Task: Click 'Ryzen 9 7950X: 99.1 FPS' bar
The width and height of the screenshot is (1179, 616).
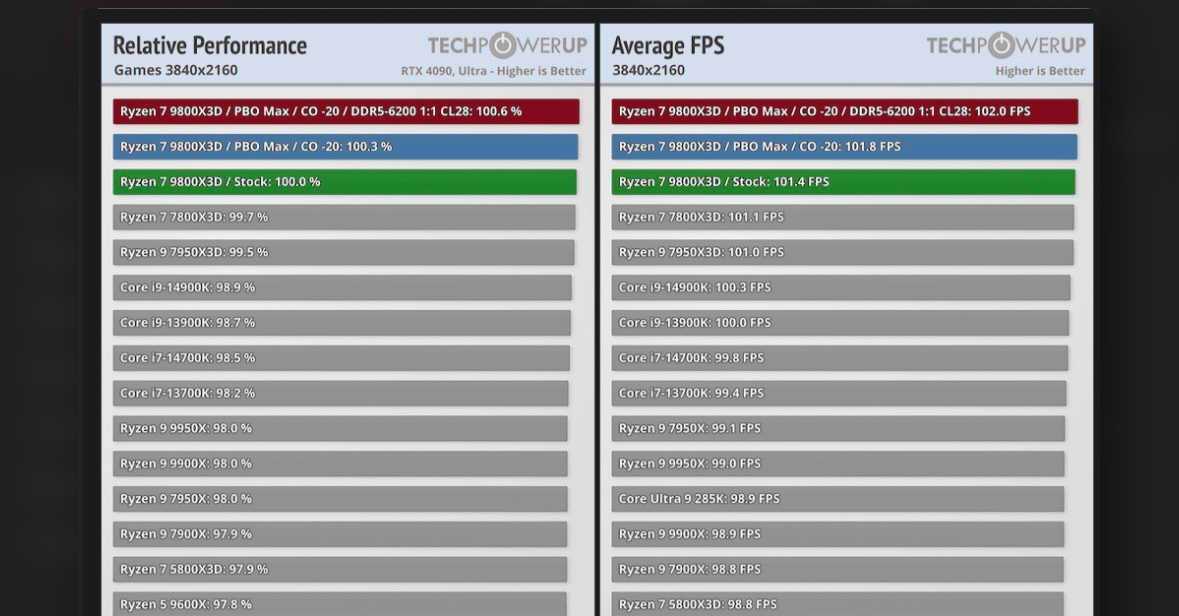Action: tap(838, 429)
